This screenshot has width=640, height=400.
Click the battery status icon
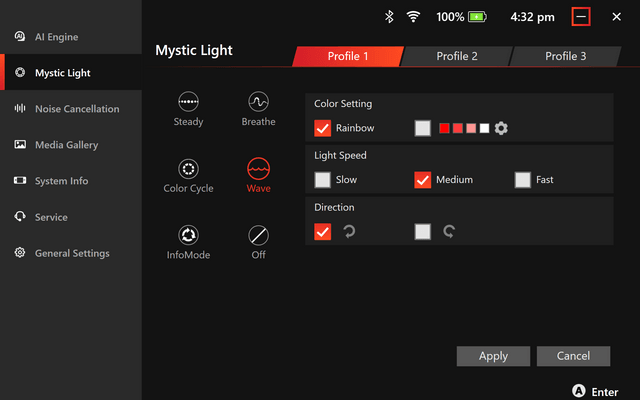point(477,17)
